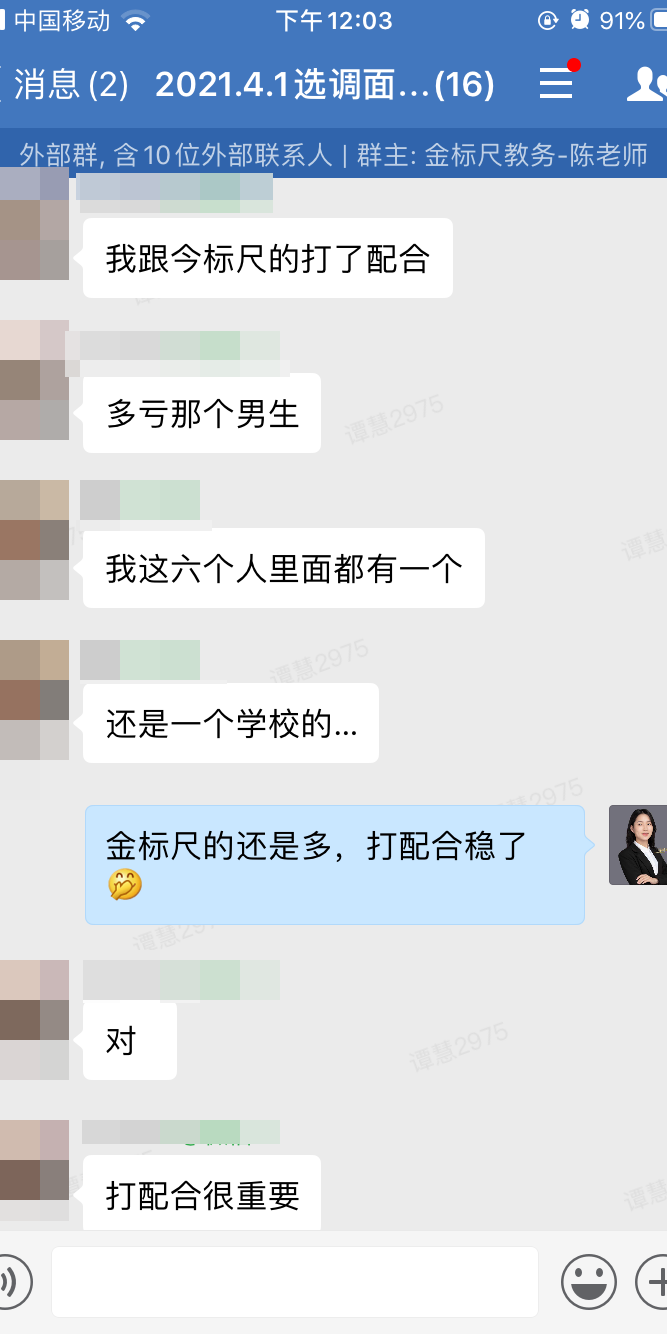Select message 还是一个学校的...

coord(231,723)
